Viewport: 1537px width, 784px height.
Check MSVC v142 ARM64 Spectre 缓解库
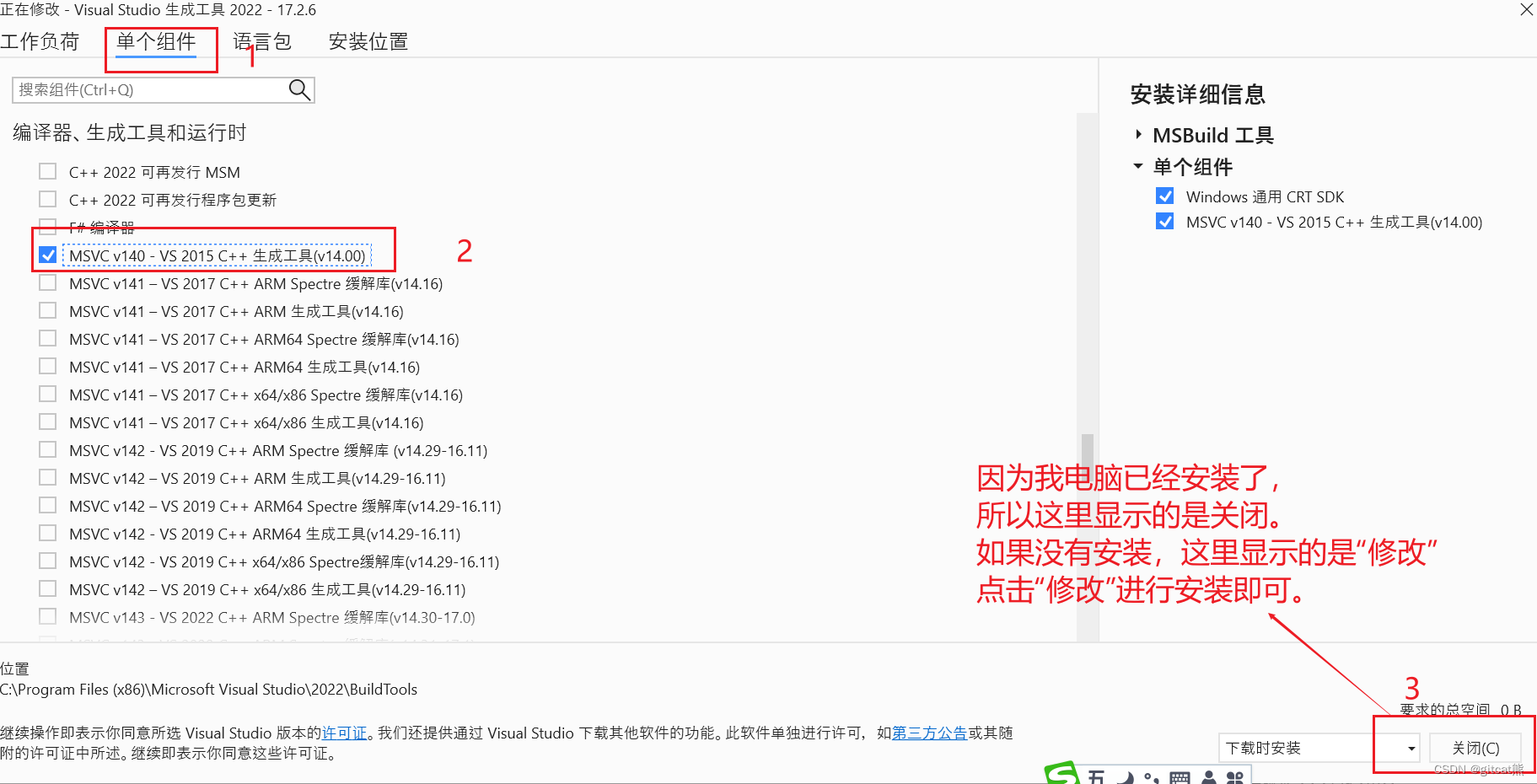(x=48, y=506)
